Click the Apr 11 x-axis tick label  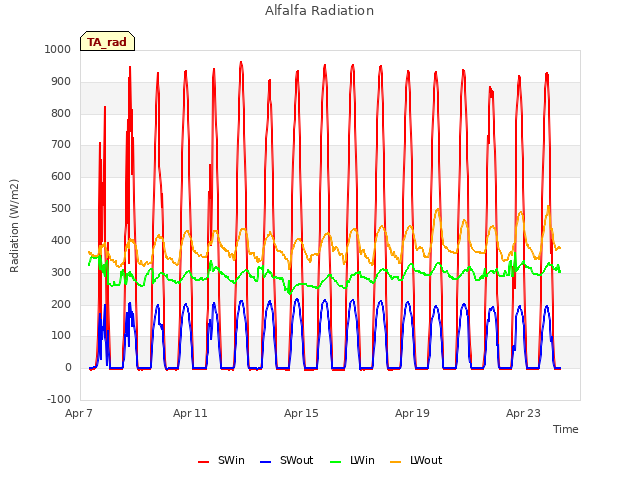[190, 413]
